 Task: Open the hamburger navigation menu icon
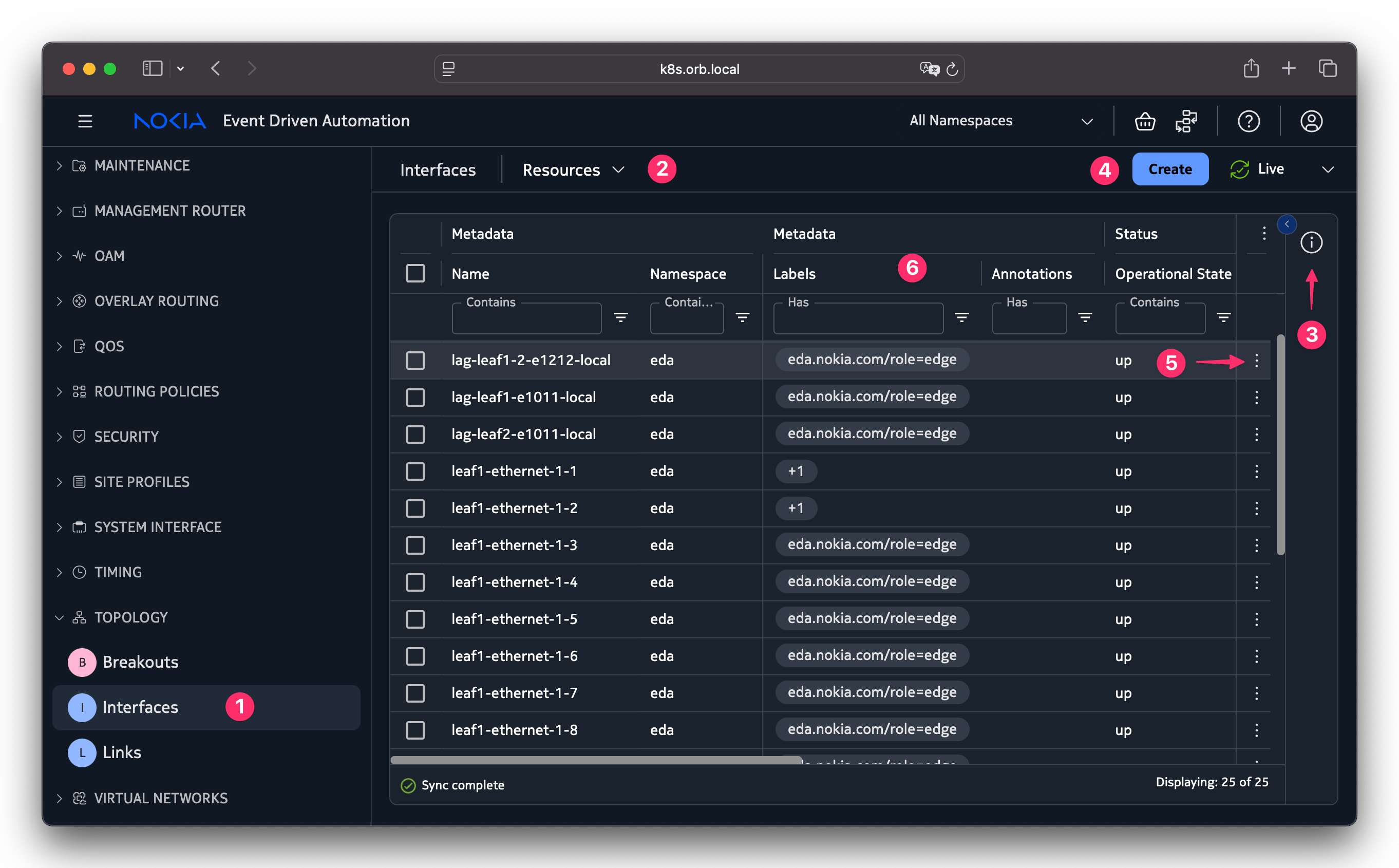click(x=85, y=121)
